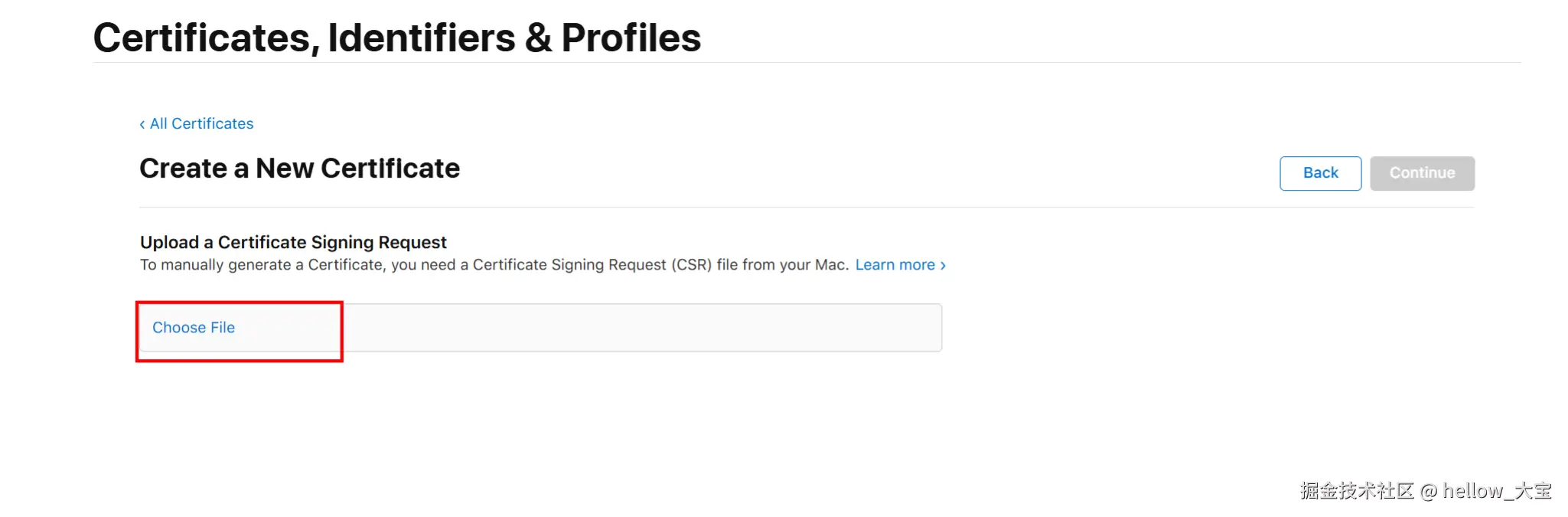Image resolution: width=1568 pixels, height=517 pixels.
Task: Click Choose File to upload CSR
Action: point(194,328)
